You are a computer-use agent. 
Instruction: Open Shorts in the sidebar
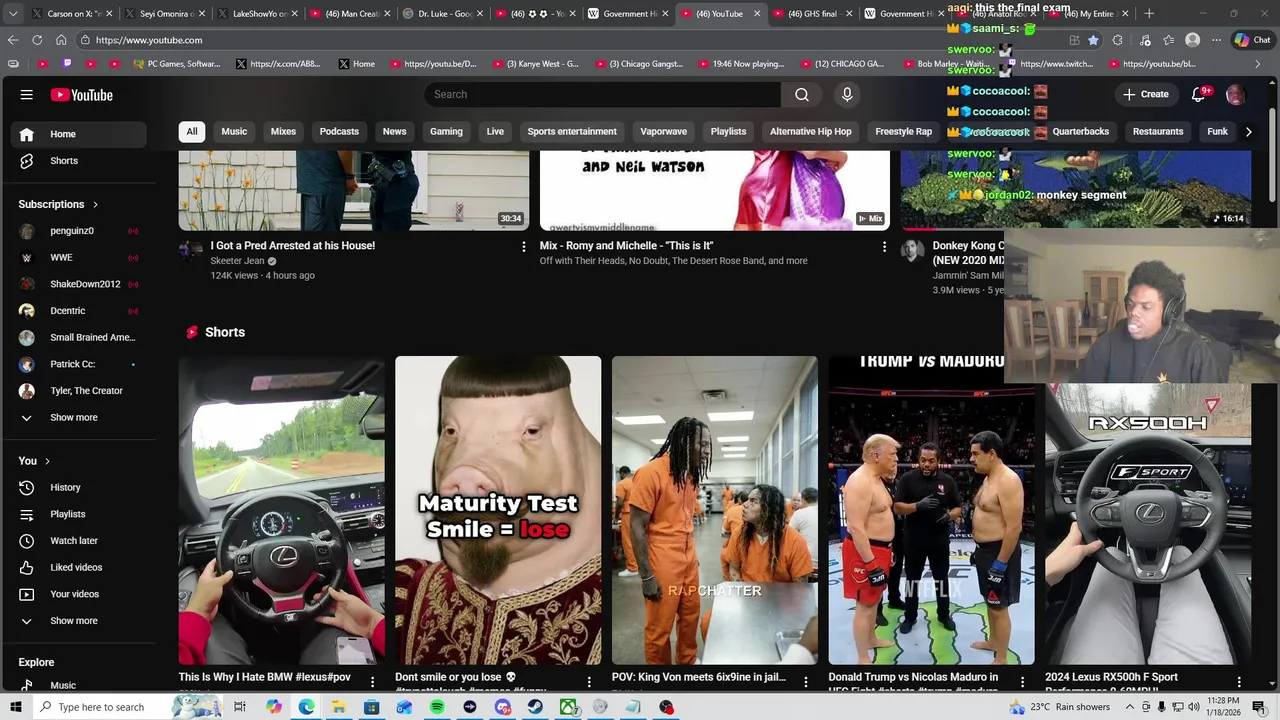pyautogui.click(x=79, y=161)
